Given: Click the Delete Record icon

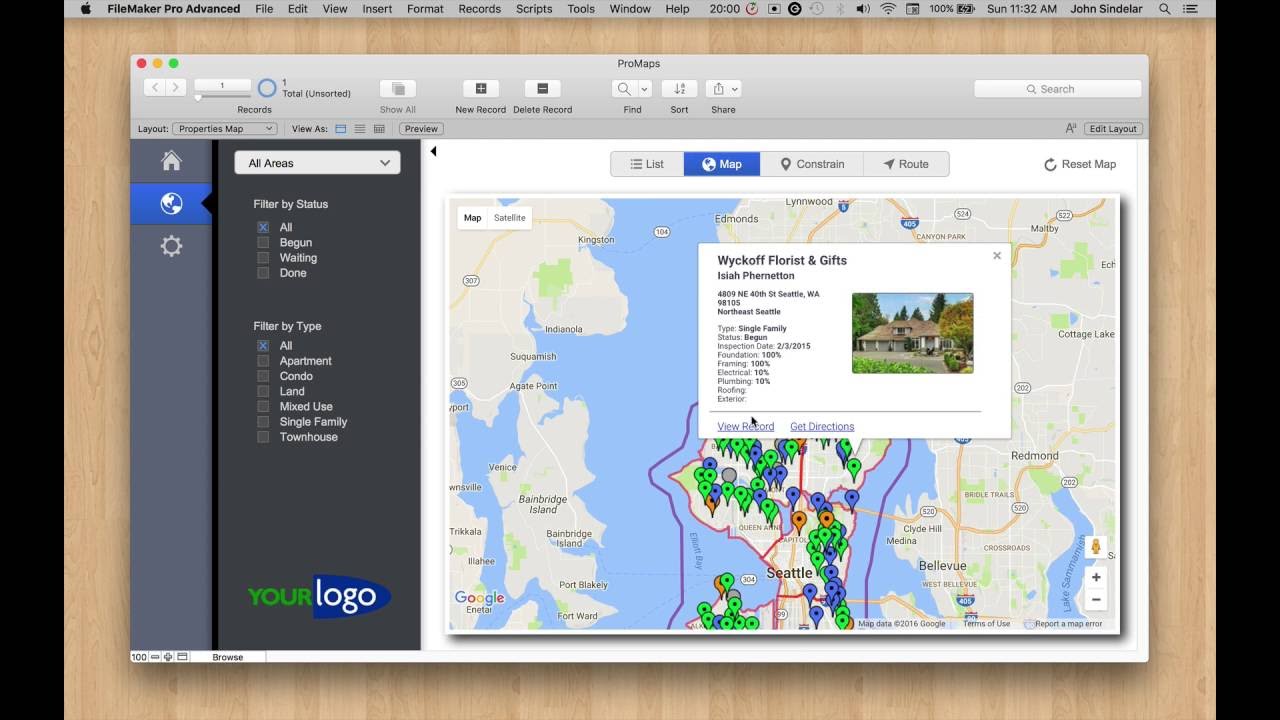Looking at the screenshot, I should tap(543, 89).
